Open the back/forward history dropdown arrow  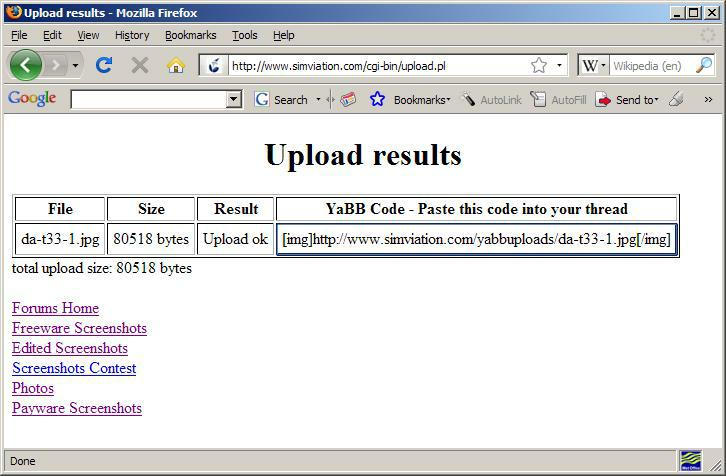75,65
